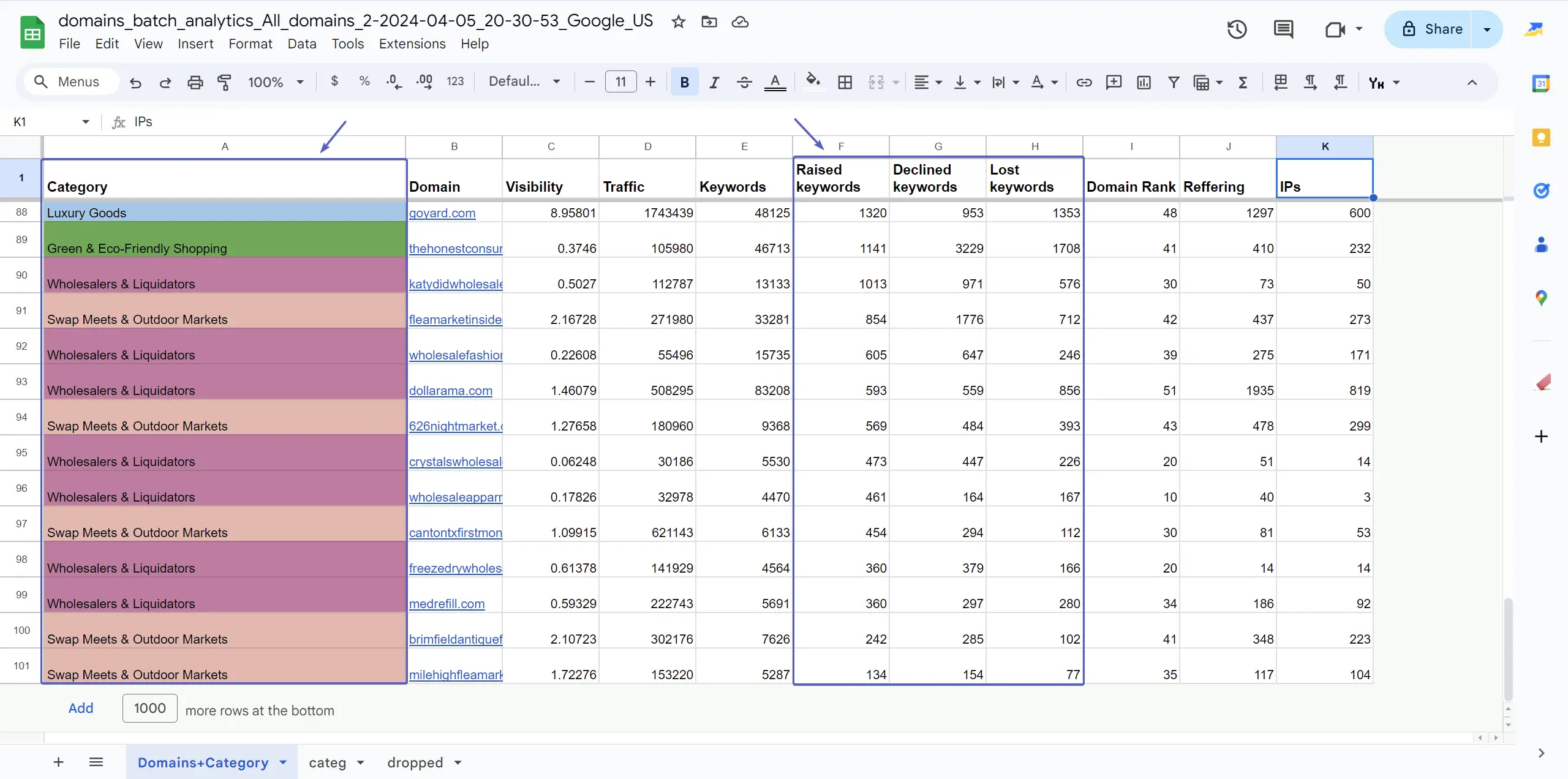Edit the row count field showing 1000
Image resolution: width=1568 pixels, height=779 pixels.
pos(149,708)
